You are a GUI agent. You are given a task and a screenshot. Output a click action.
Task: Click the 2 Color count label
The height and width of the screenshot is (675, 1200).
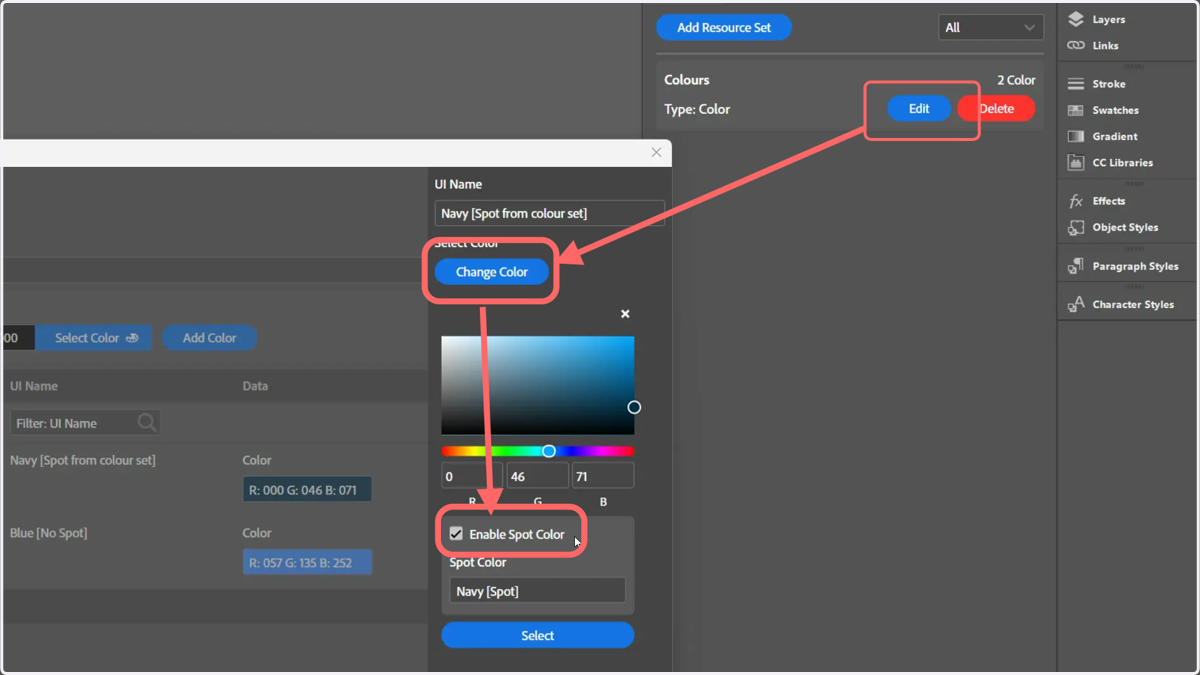point(1016,80)
